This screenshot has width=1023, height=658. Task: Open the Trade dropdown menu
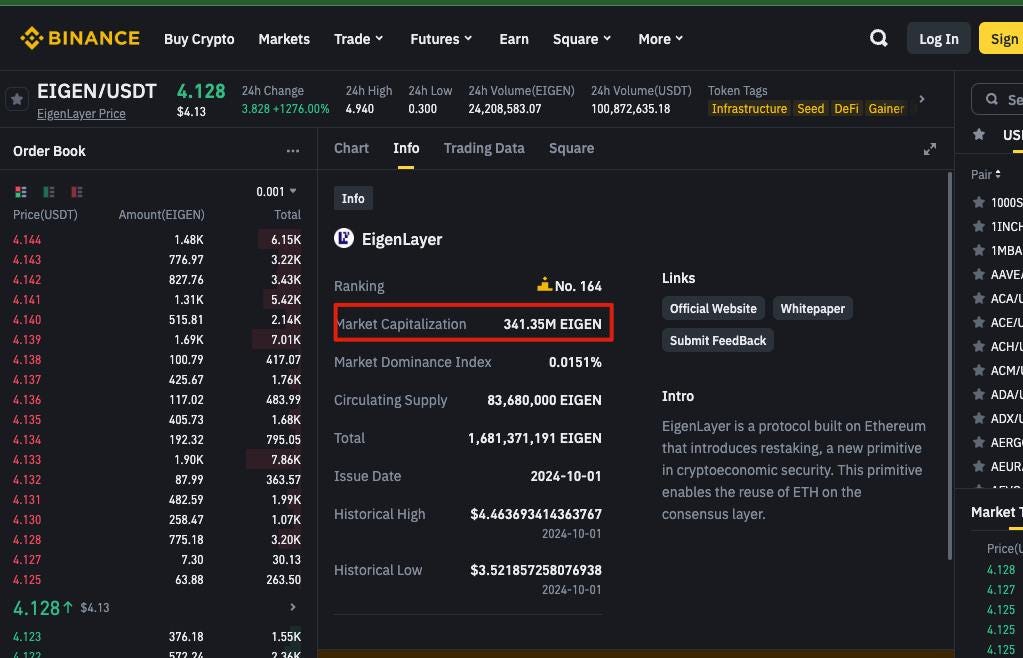tap(358, 39)
